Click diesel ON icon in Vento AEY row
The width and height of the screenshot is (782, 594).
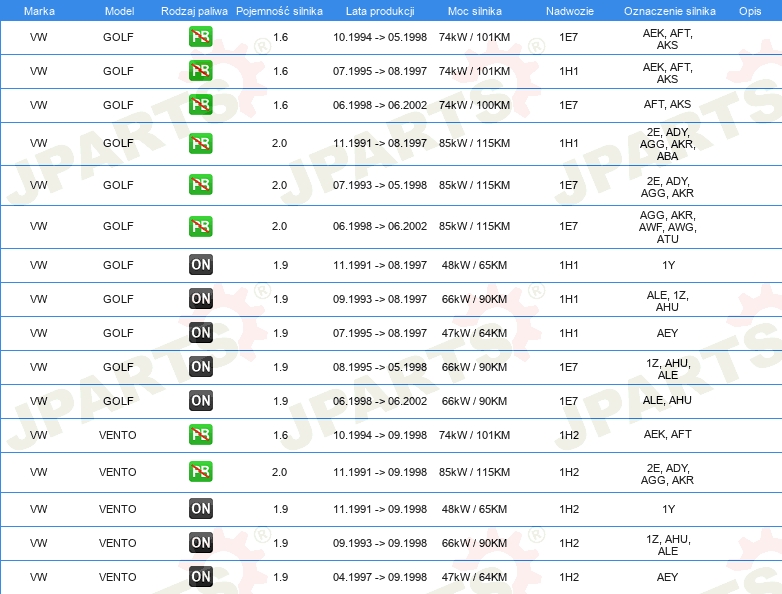point(200,576)
